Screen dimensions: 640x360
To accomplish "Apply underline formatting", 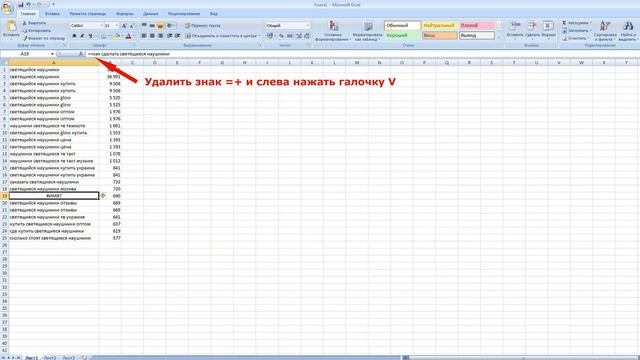I will tap(90, 36).
